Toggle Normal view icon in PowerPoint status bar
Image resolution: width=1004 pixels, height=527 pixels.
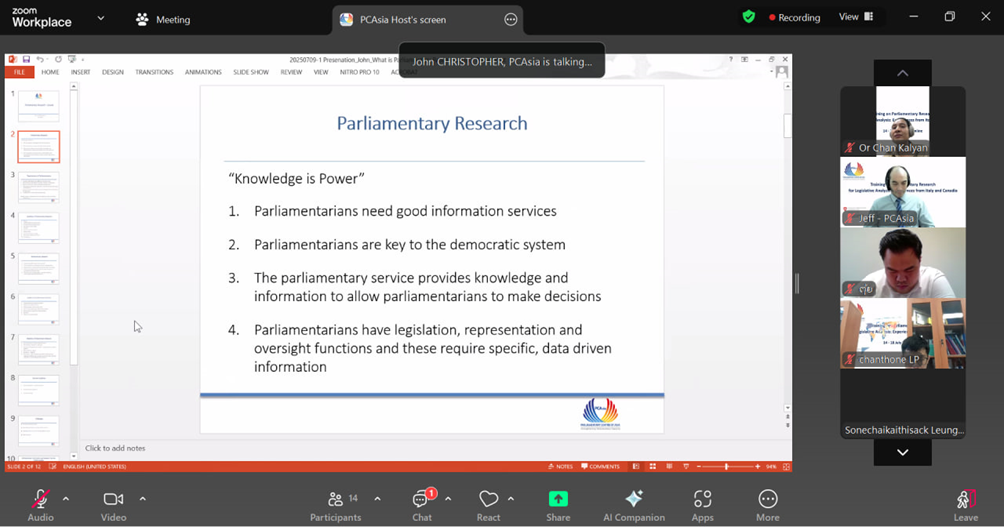point(636,466)
